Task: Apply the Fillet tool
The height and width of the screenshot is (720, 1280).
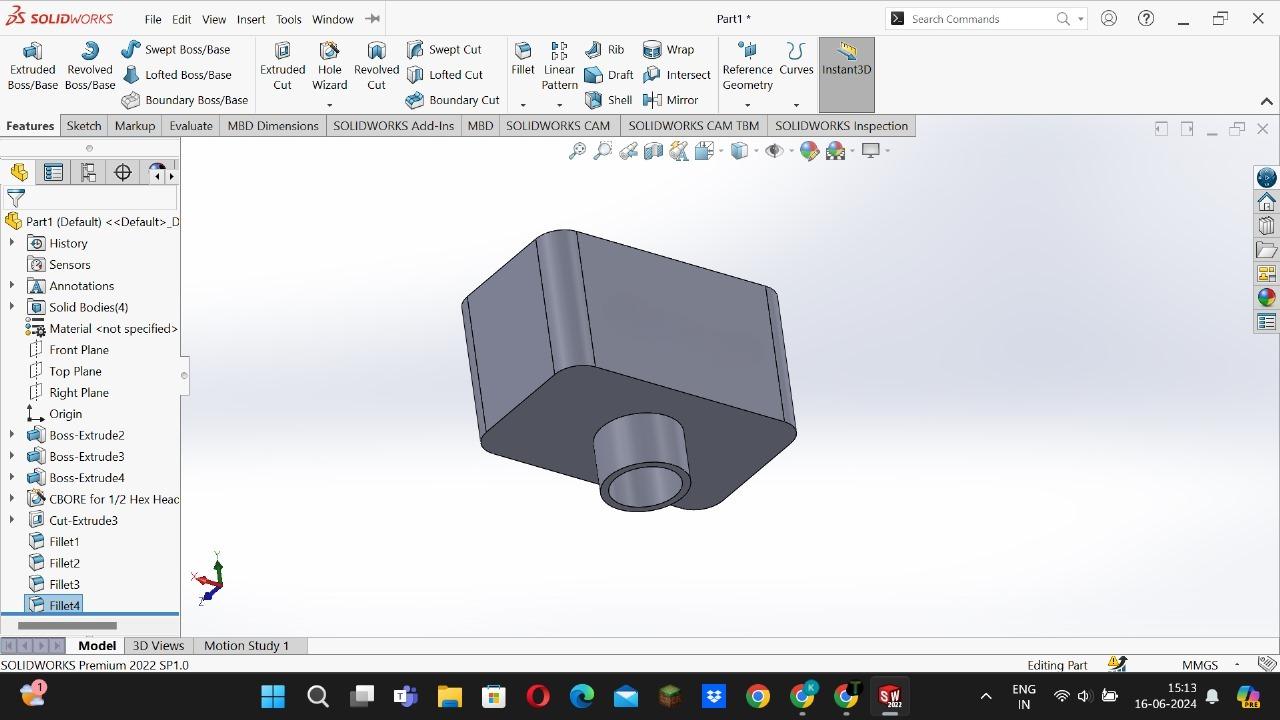Action: coord(523,59)
